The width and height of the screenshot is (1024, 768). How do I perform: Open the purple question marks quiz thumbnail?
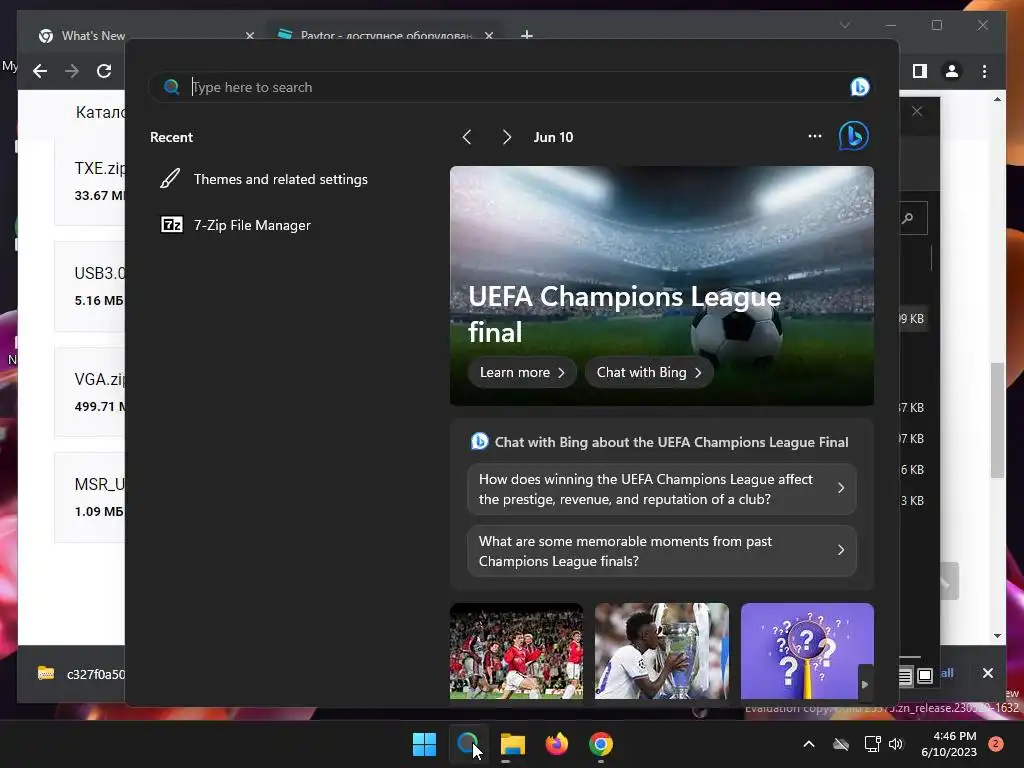807,651
